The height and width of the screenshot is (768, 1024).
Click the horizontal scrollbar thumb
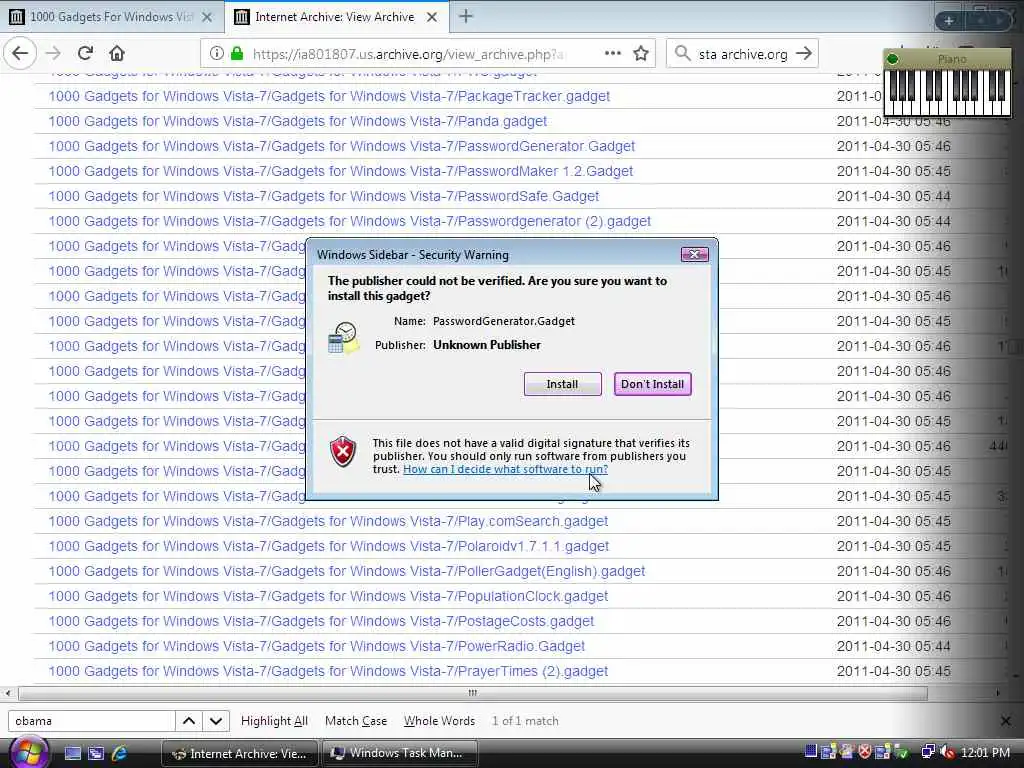tap(473, 693)
